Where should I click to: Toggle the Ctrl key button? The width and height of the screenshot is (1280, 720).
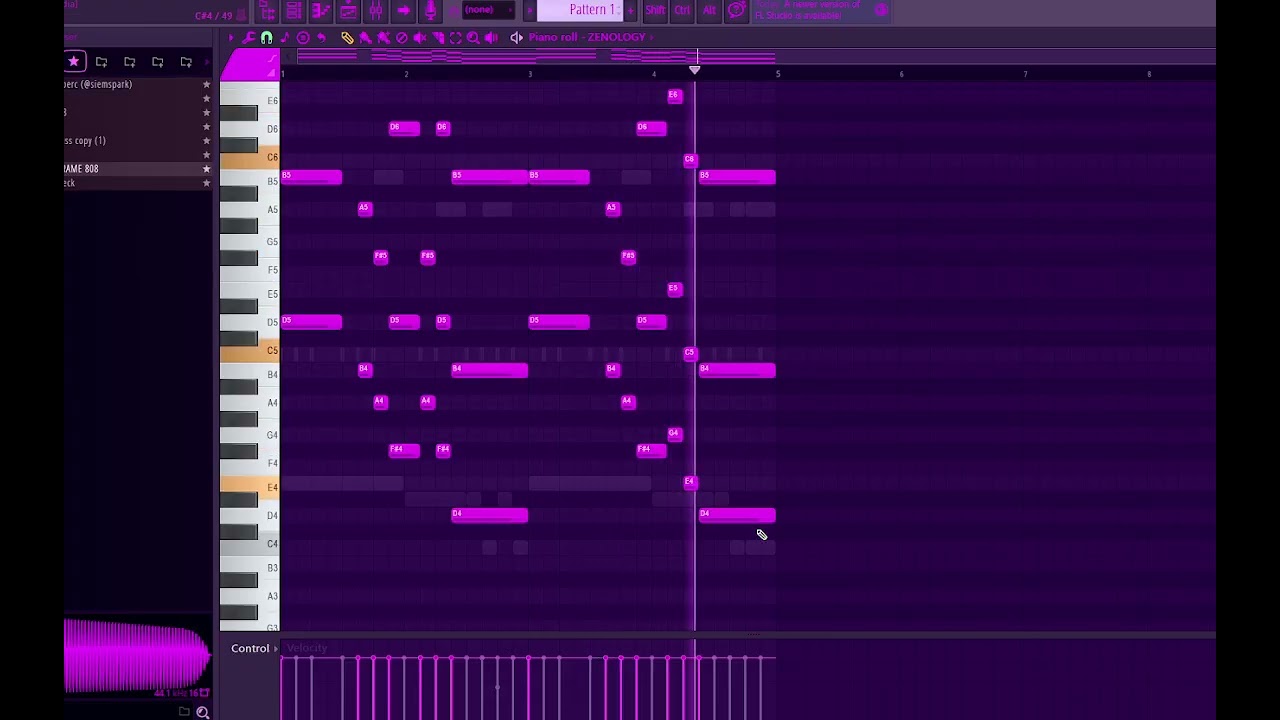click(x=682, y=11)
